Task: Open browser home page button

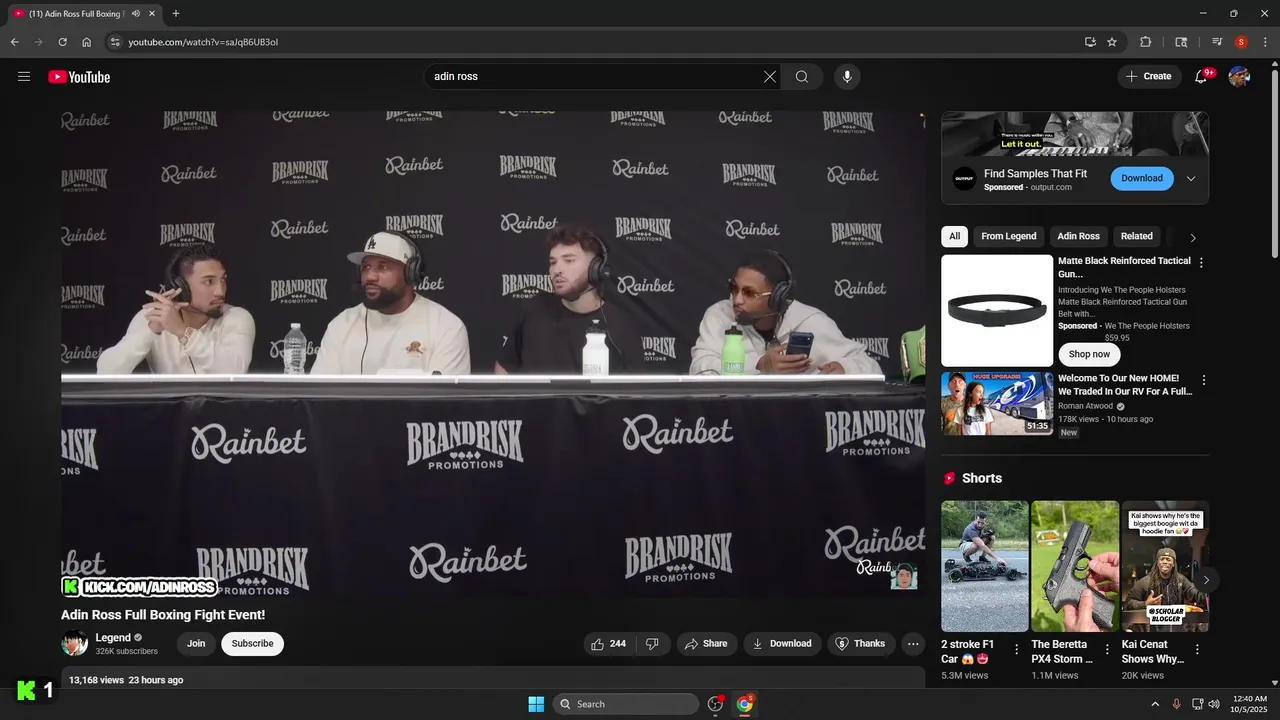Action: [87, 42]
